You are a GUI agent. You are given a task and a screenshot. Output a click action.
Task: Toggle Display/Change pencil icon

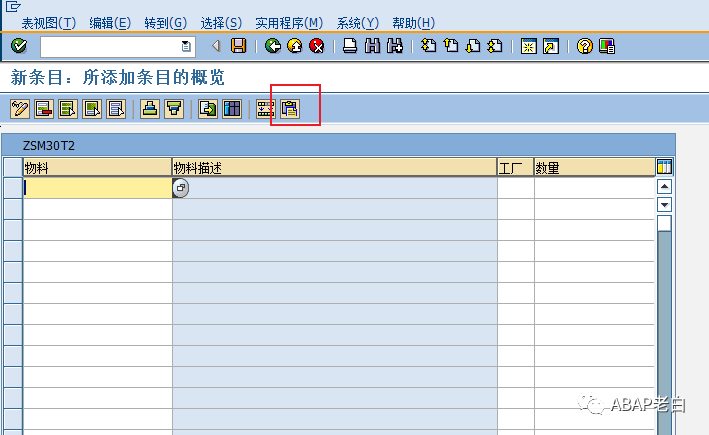(x=20, y=109)
